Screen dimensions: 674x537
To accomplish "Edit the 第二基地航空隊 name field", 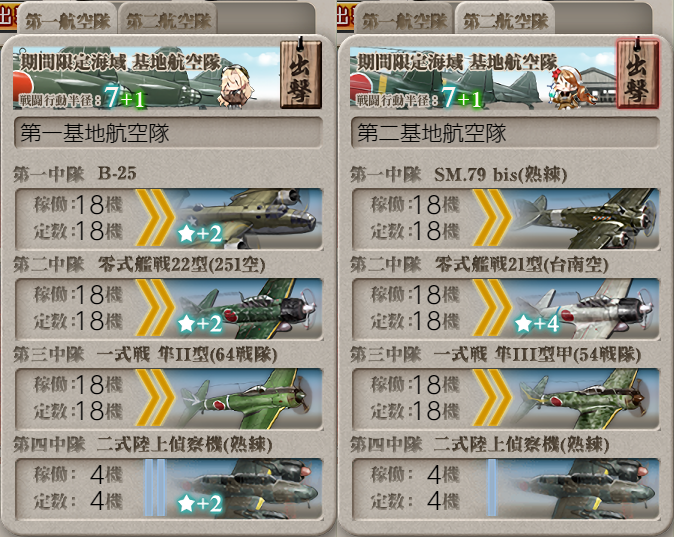I will coord(506,132).
